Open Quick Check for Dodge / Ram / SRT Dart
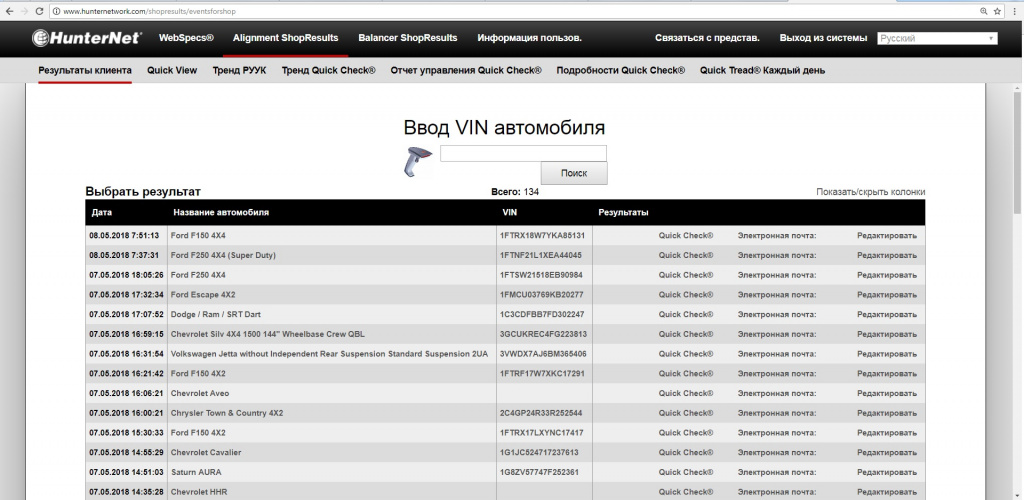Image resolution: width=1024 pixels, height=500 pixels. (x=686, y=314)
